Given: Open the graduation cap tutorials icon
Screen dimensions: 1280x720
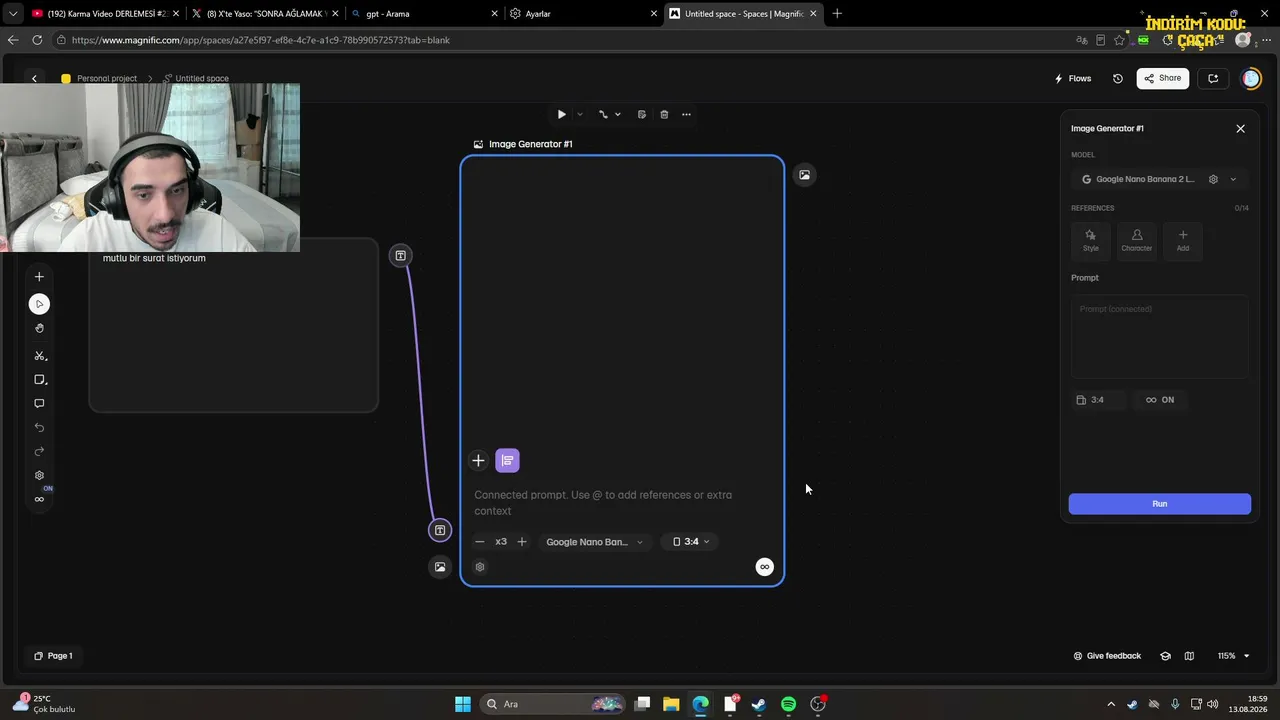Looking at the screenshot, I should tap(1165, 656).
